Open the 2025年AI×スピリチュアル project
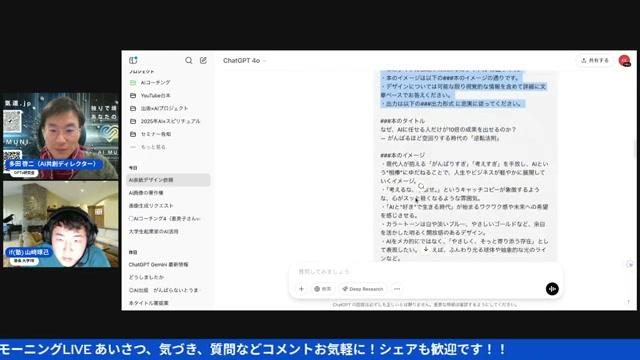 point(168,121)
